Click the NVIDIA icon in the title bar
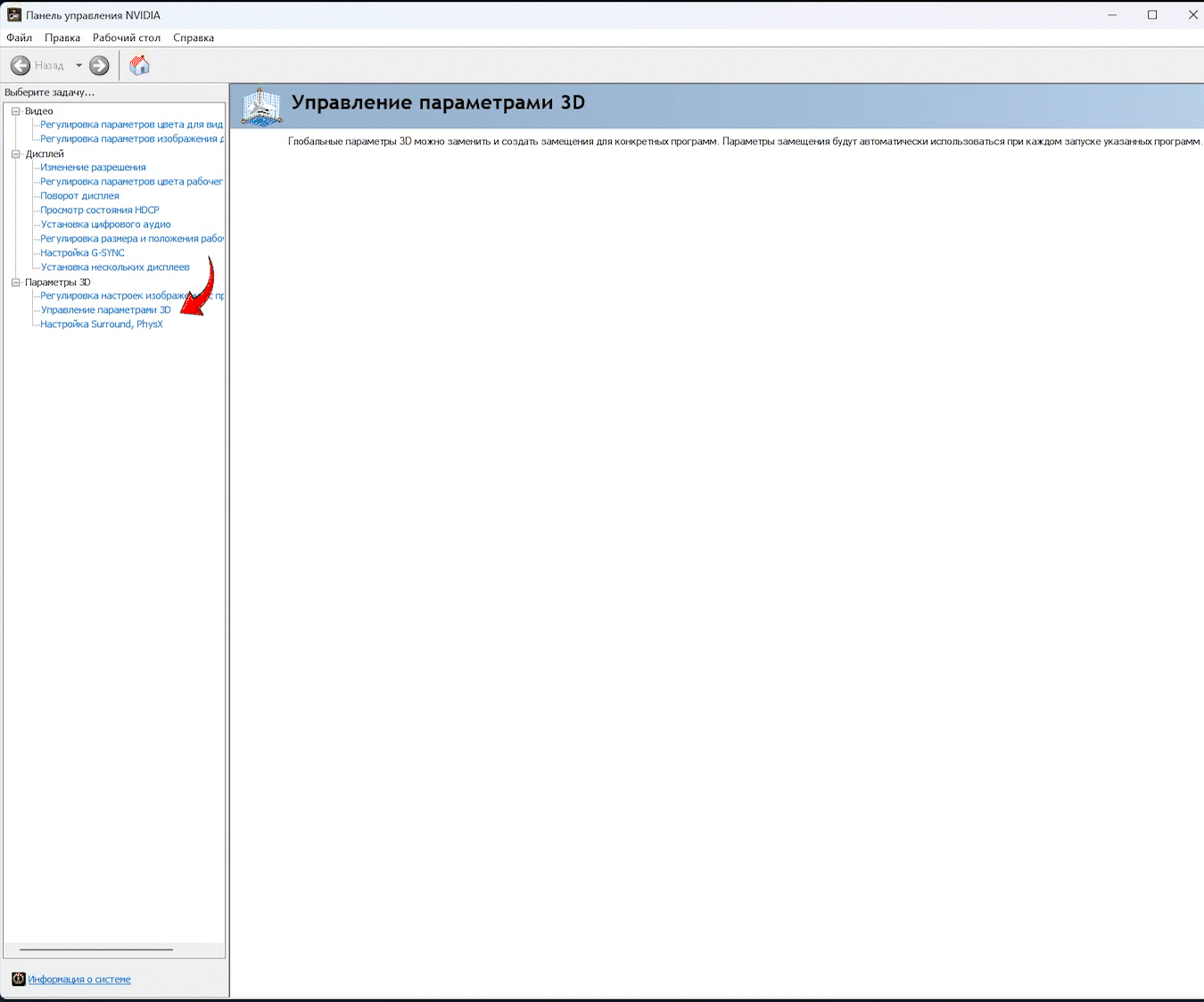Viewport: 1204px width, 1002px height. [14, 15]
